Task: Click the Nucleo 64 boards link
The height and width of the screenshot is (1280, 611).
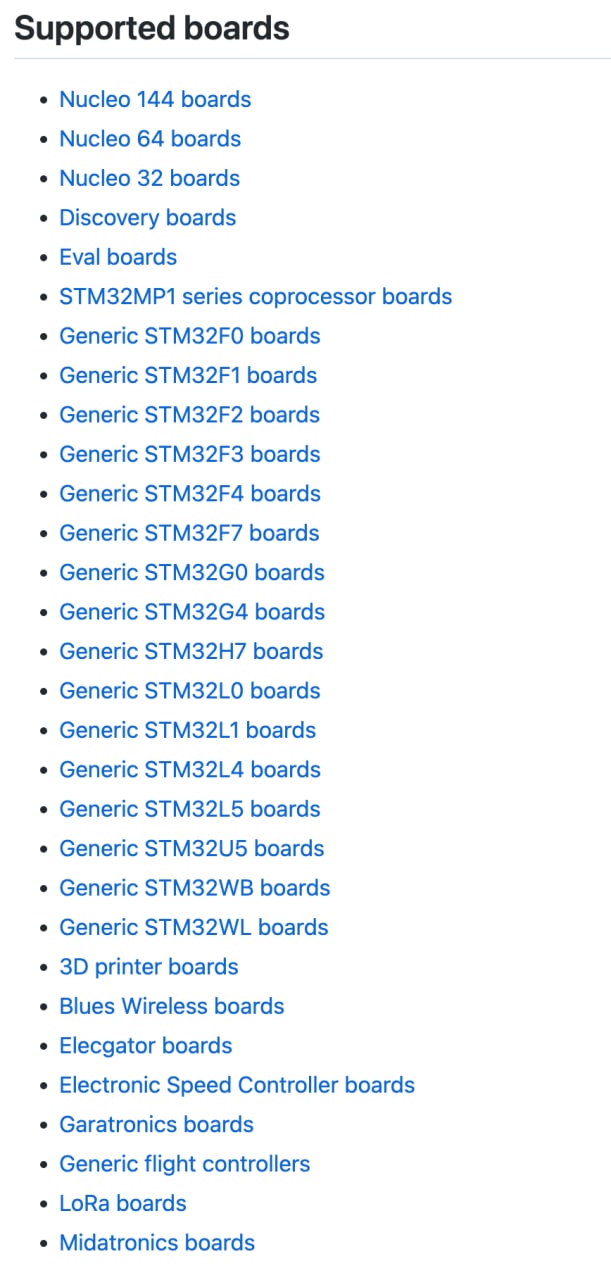Action: pyautogui.click(x=150, y=139)
